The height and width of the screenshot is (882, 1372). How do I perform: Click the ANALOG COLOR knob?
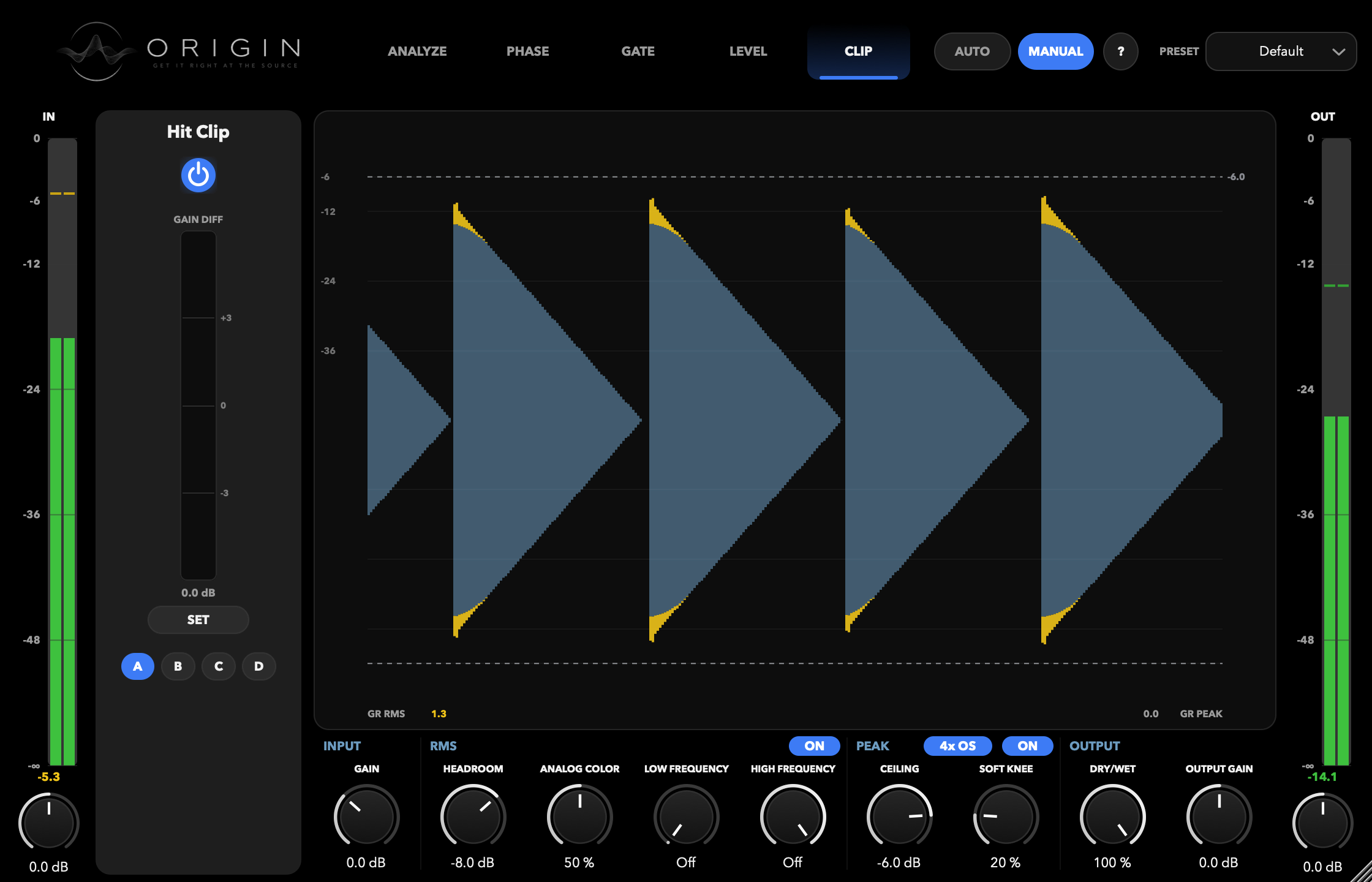[579, 817]
